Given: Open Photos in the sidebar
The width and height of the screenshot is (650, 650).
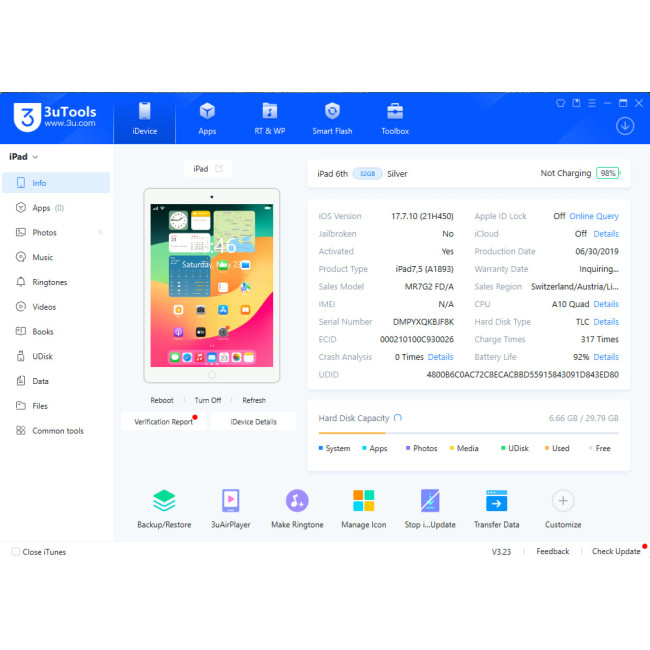Looking at the screenshot, I should (x=56, y=233).
